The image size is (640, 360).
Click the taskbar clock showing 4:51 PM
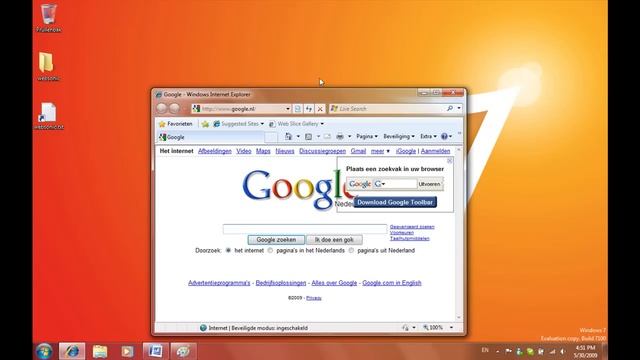[585, 351]
